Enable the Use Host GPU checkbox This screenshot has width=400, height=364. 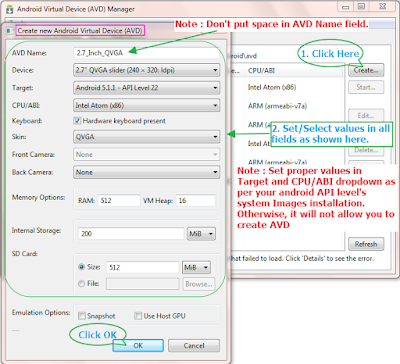tap(138, 316)
